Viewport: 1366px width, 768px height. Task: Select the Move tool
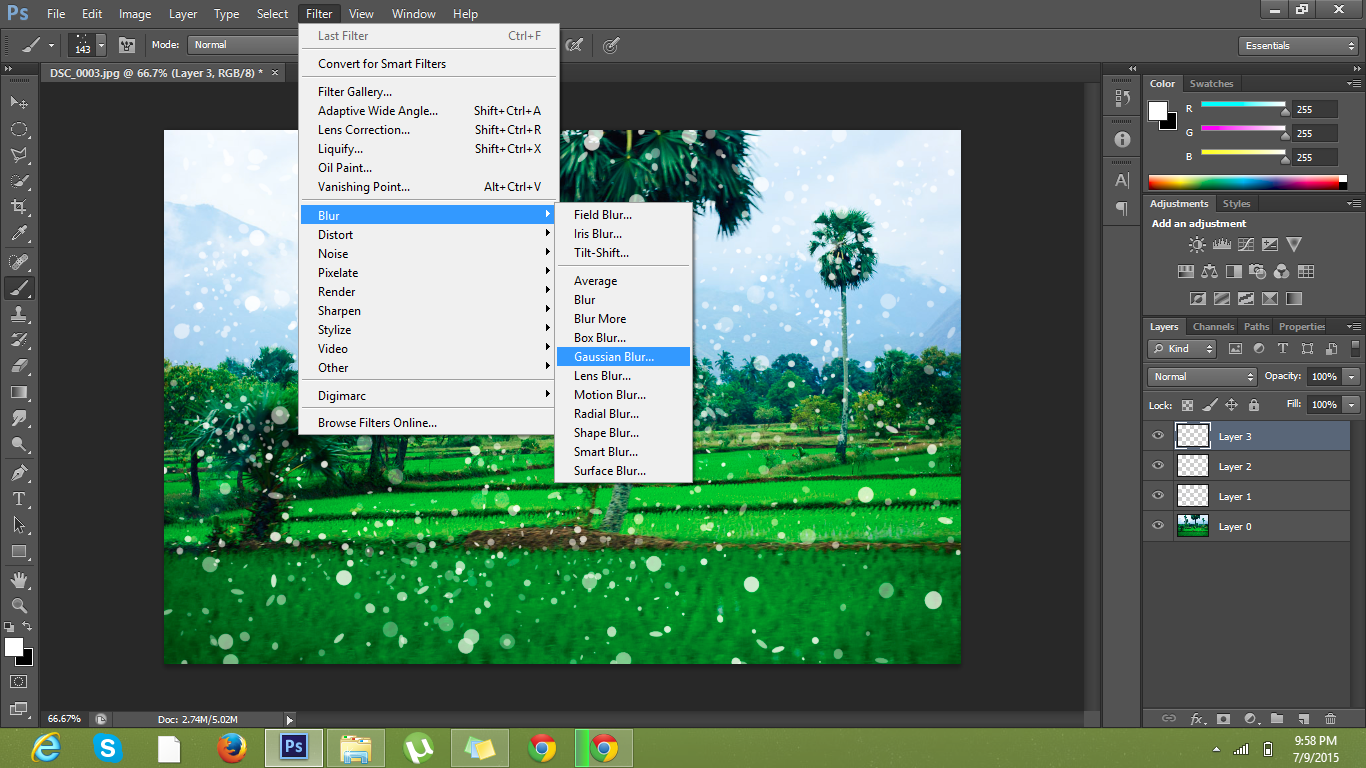coord(18,103)
